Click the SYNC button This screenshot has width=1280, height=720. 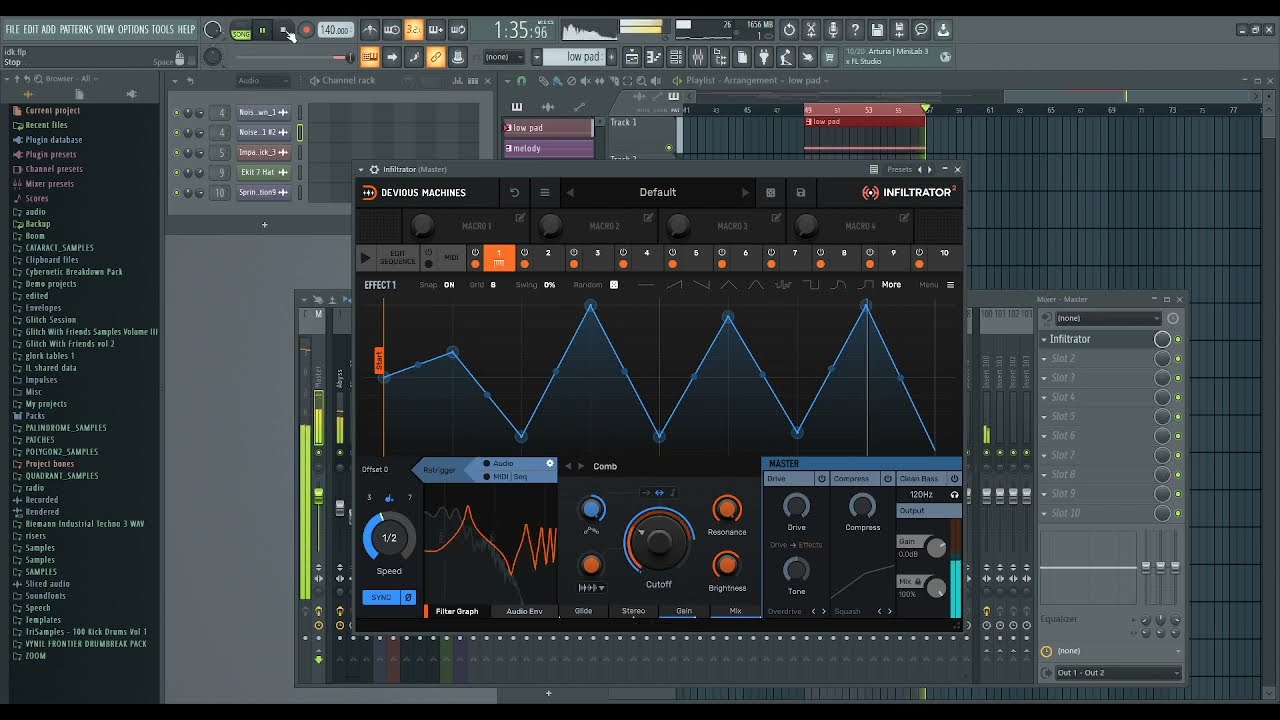coord(381,597)
